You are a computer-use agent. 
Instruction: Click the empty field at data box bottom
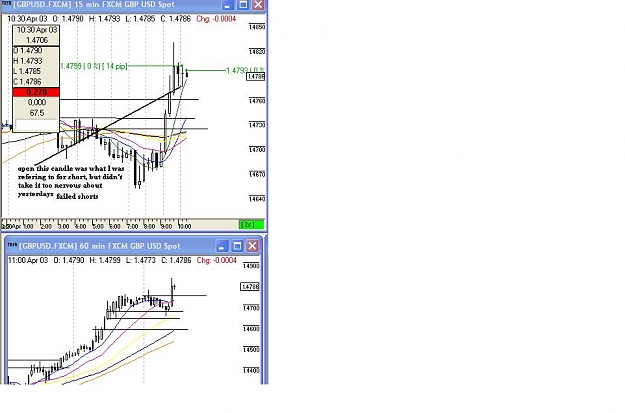click(36, 124)
